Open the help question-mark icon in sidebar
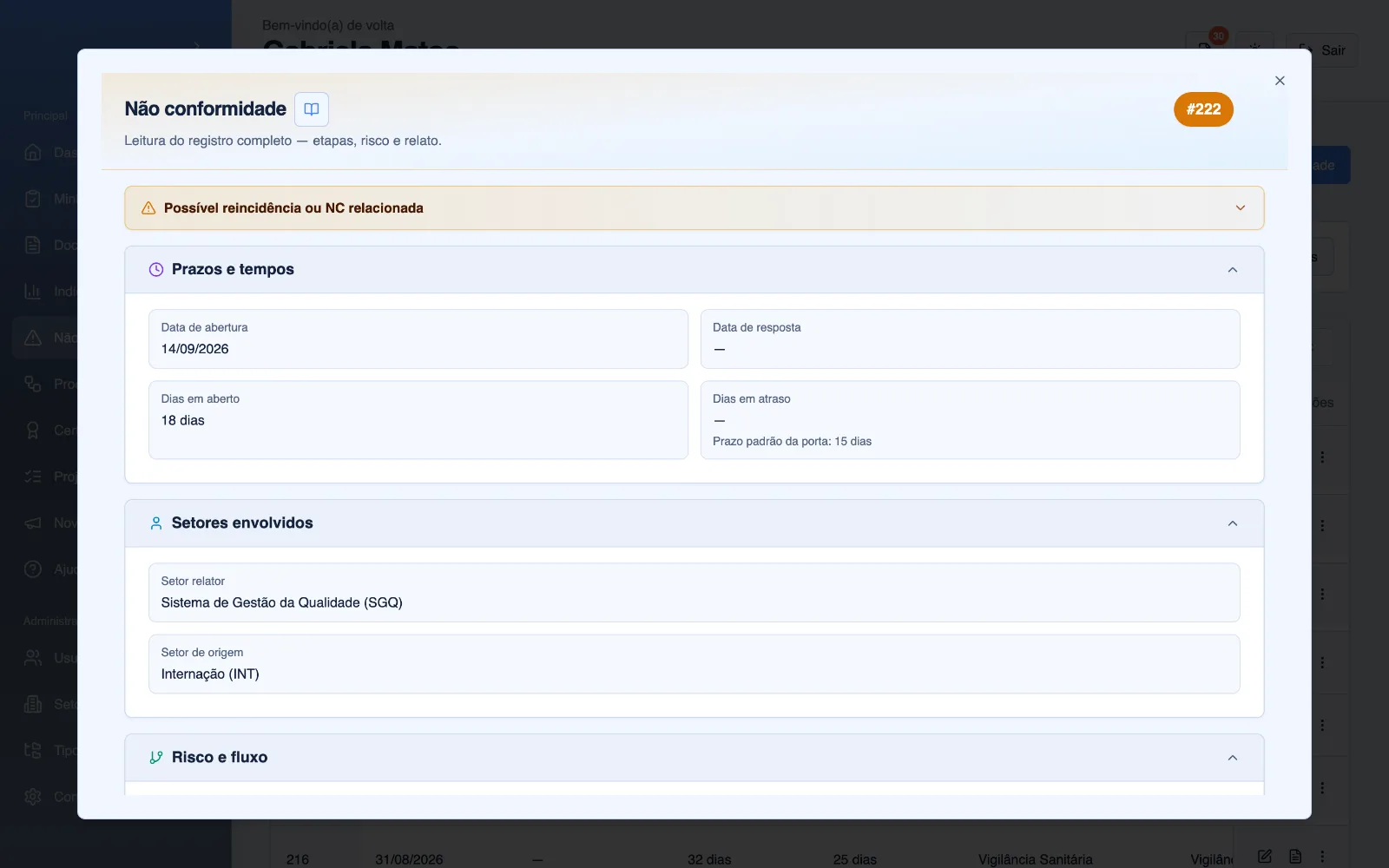The image size is (1389, 868). [x=33, y=569]
